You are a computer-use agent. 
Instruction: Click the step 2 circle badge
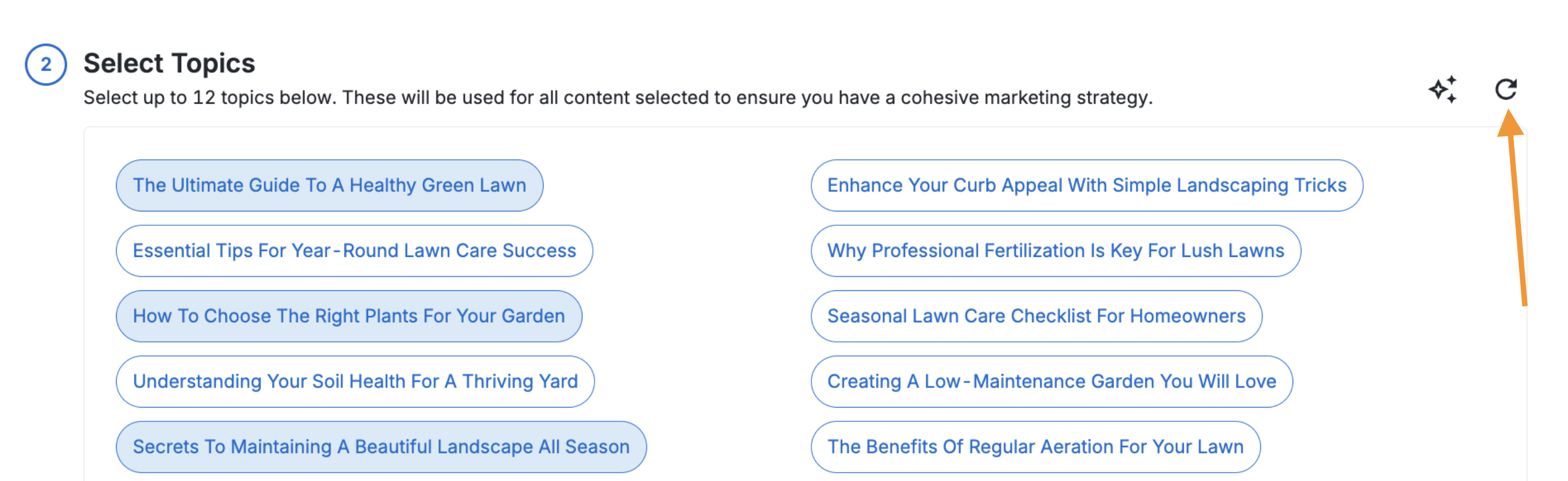tap(45, 65)
